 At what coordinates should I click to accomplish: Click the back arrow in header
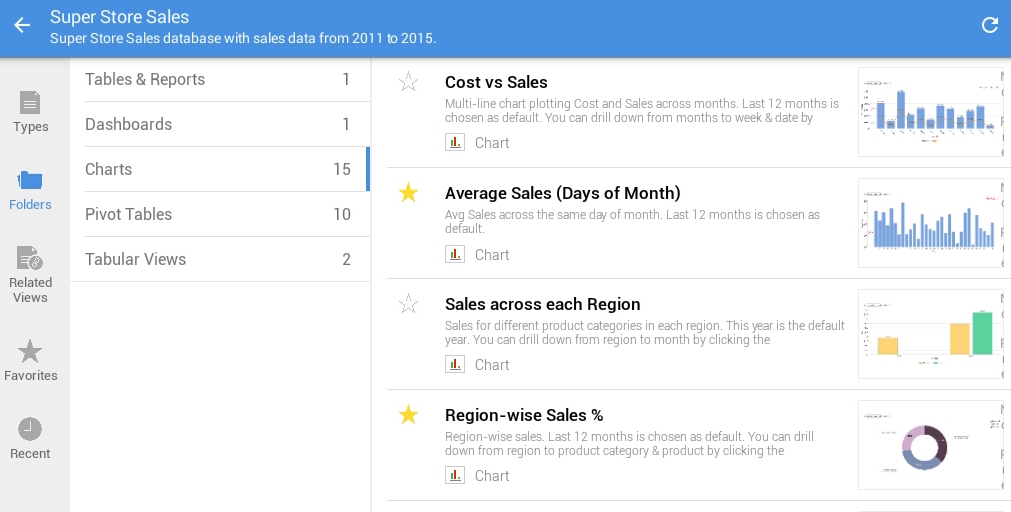pyautogui.click(x=22, y=26)
